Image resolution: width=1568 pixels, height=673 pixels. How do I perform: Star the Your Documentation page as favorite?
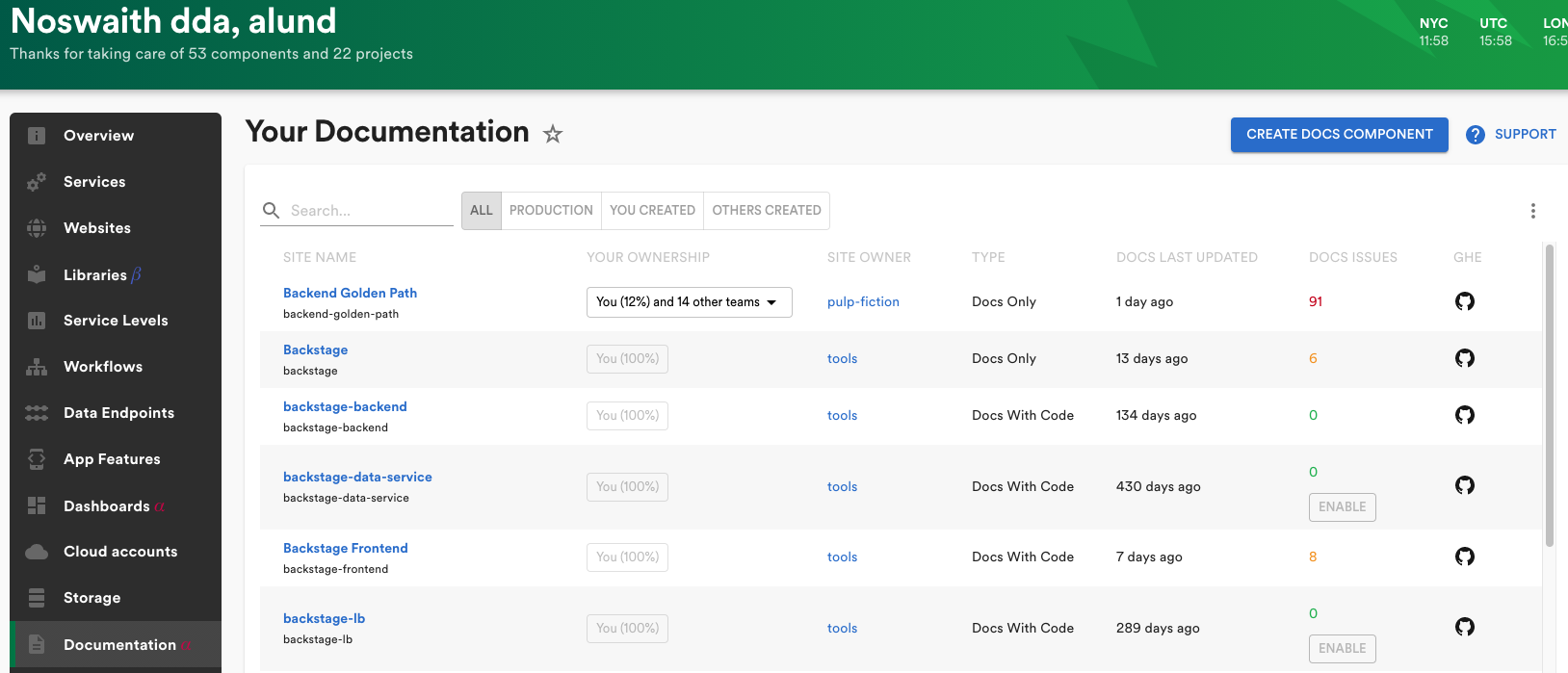[553, 135]
